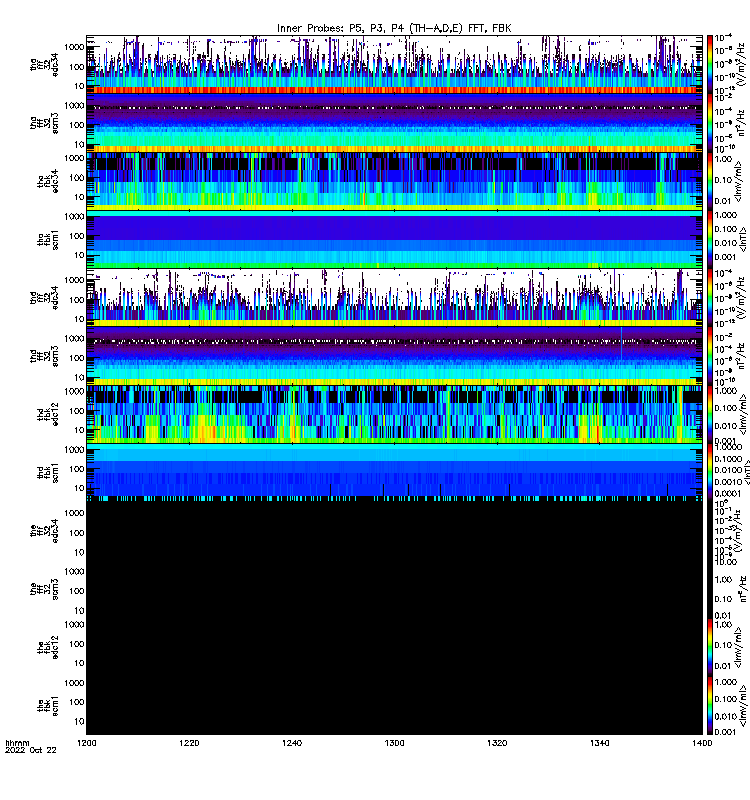Click the thd fbk edc12 spectrogram panel
Viewport: 750px width, 800px height.
(x=394, y=414)
